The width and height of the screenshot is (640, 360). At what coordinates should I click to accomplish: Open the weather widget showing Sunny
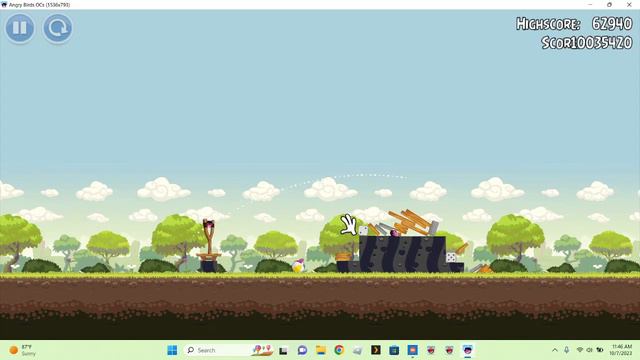[23, 350]
